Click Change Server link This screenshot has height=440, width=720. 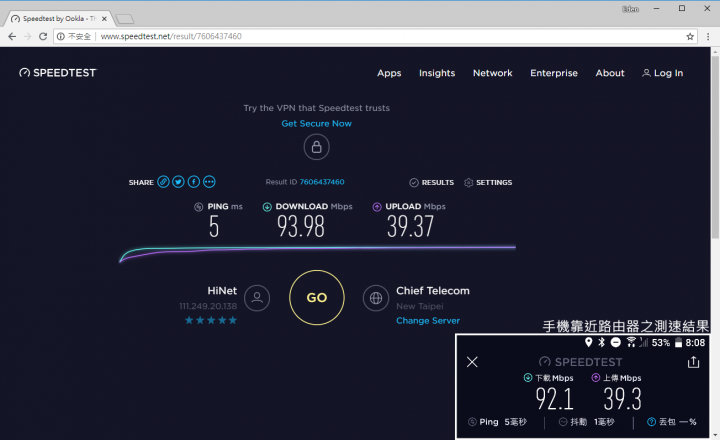pos(428,321)
